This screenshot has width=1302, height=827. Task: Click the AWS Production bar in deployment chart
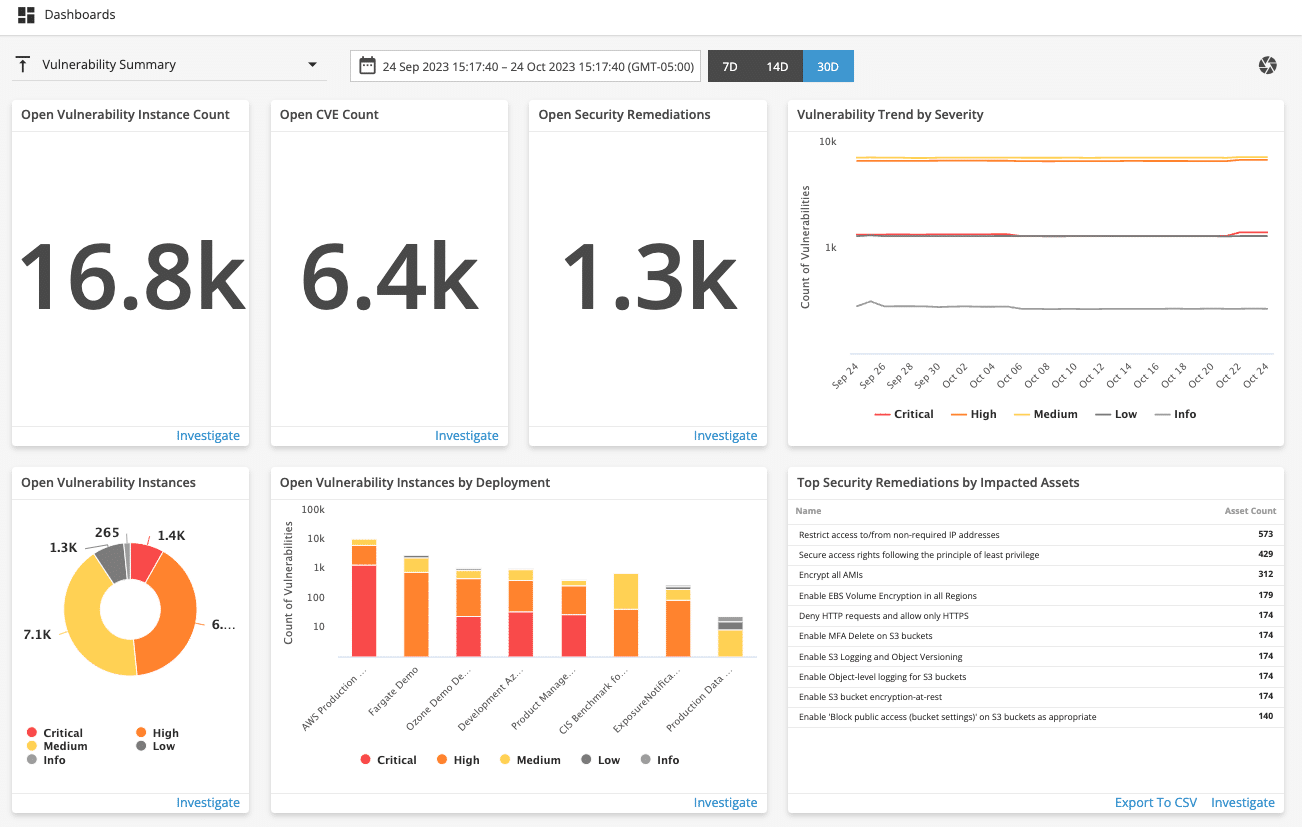click(363, 598)
